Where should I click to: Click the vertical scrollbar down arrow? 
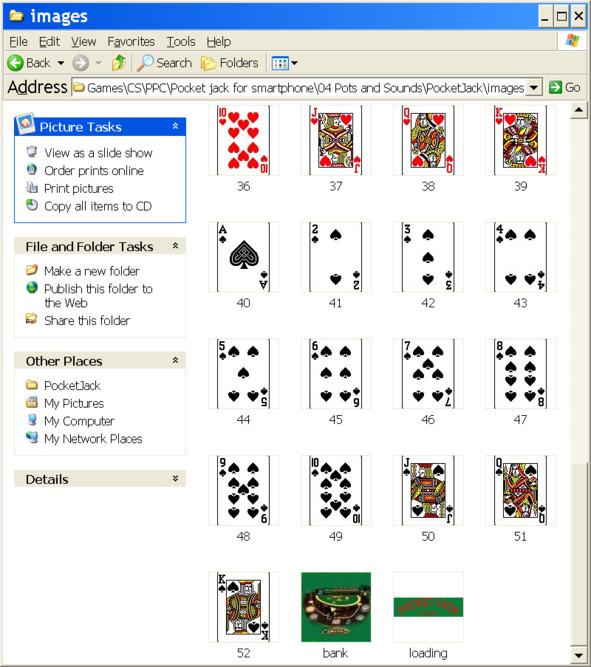[578, 656]
